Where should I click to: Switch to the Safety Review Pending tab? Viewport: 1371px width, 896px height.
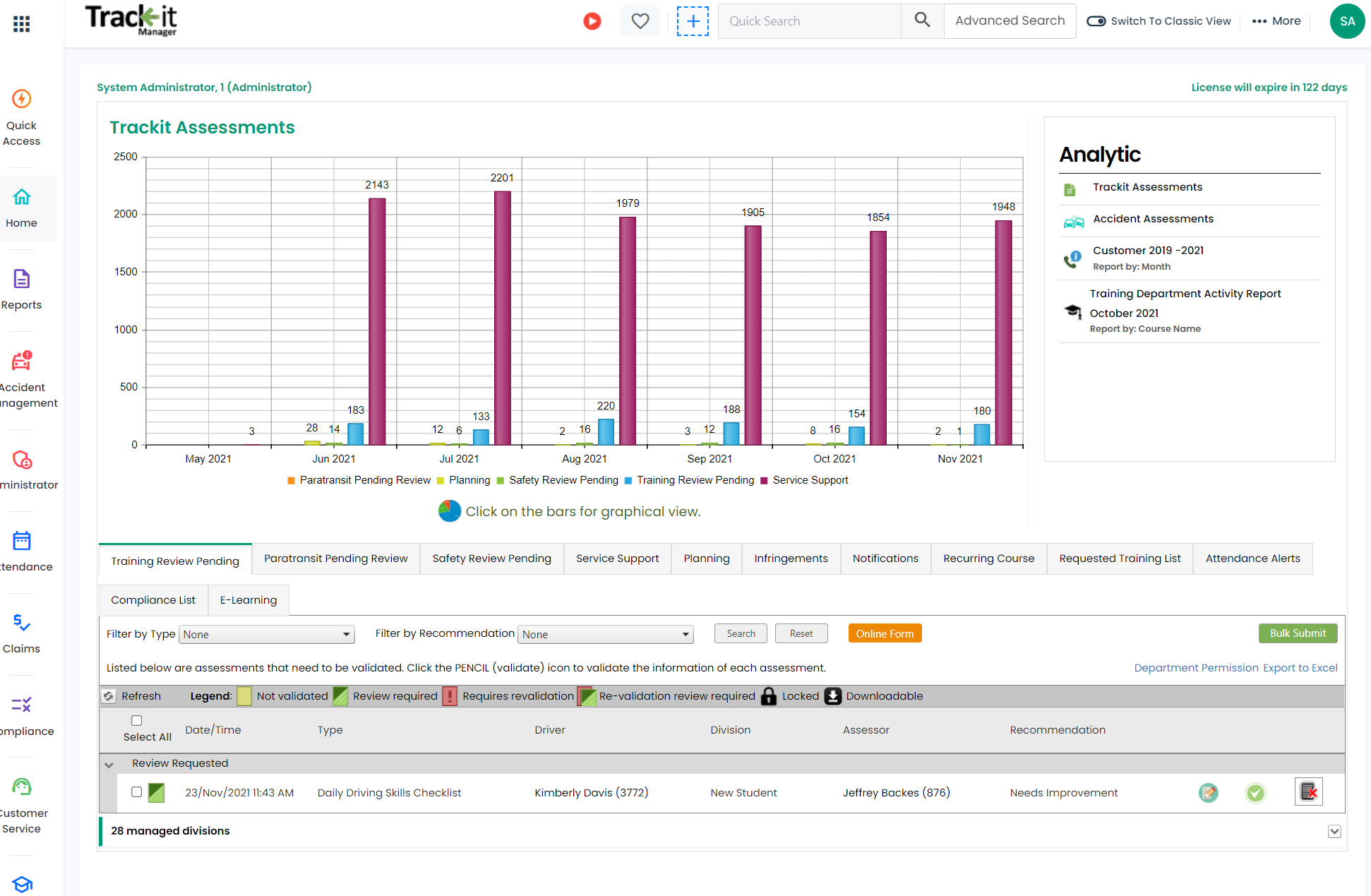click(491, 558)
